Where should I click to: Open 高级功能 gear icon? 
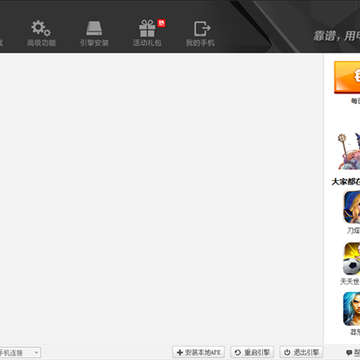click(x=41, y=28)
